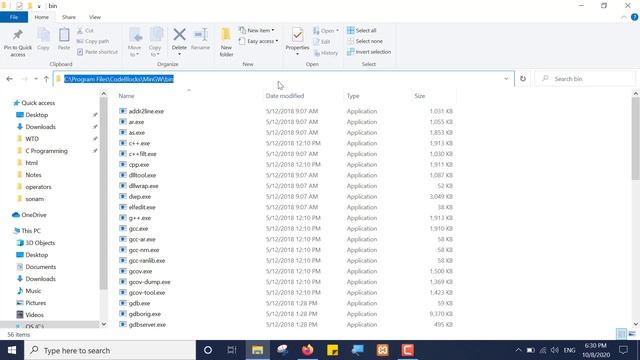The width and height of the screenshot is (640, 360).
Task: Open Firefox from the taskbar
Action: [307, 350]
